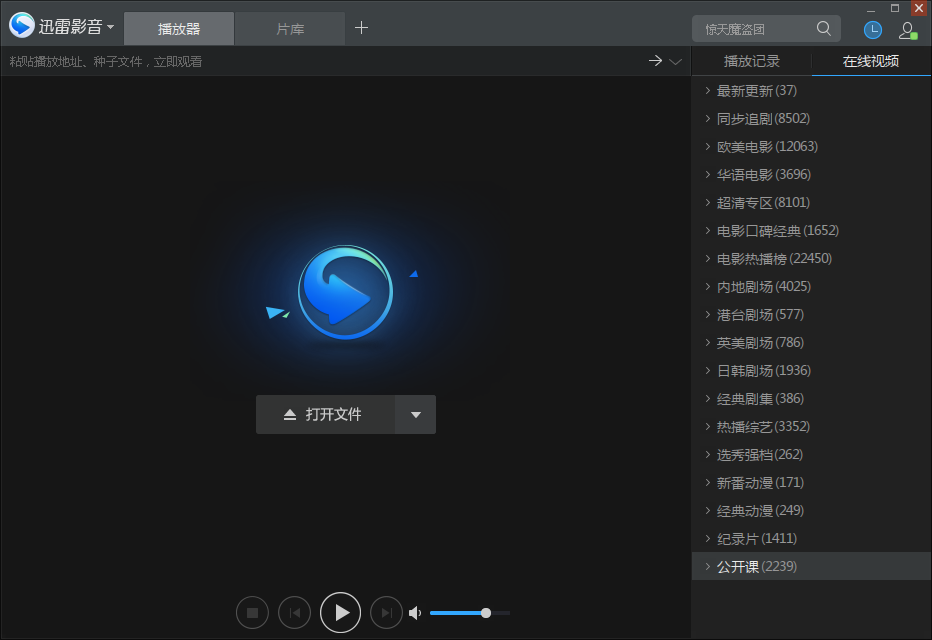This screenshot has height=640, width=932.
Task: Switch to the 片库 tab
Action: 289,28
